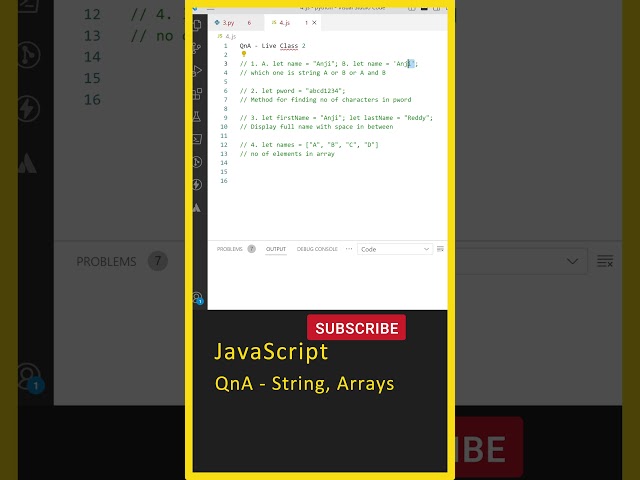Select the 4.js editor tab

tap(293, 23)
